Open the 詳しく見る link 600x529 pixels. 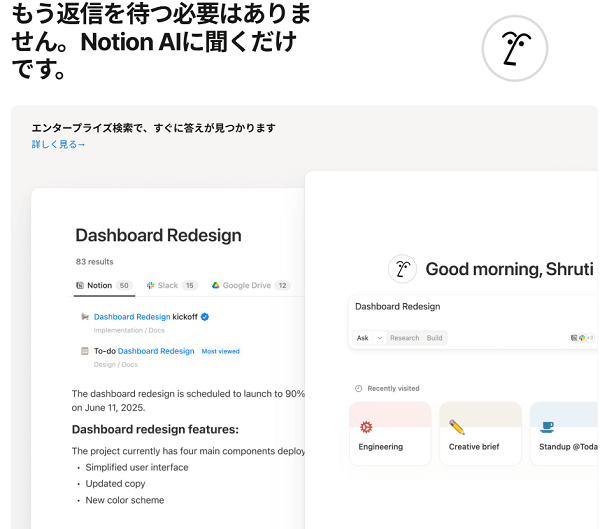pos(58,144)
